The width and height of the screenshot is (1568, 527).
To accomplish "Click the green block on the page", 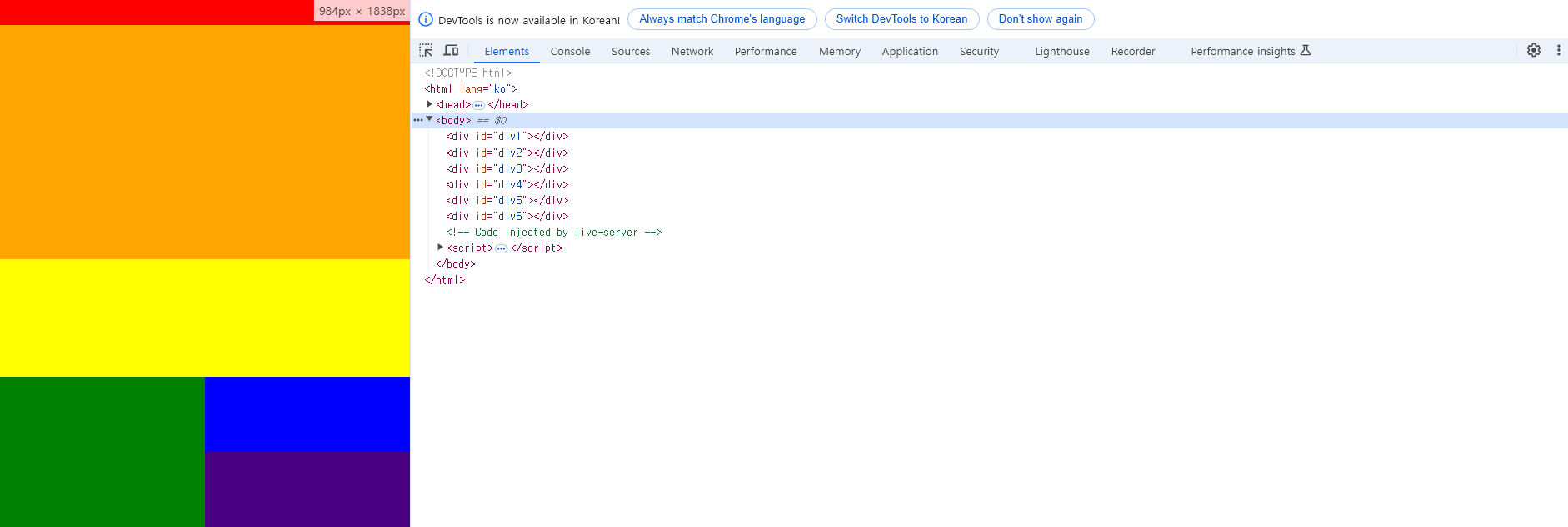I will [102, 452].
